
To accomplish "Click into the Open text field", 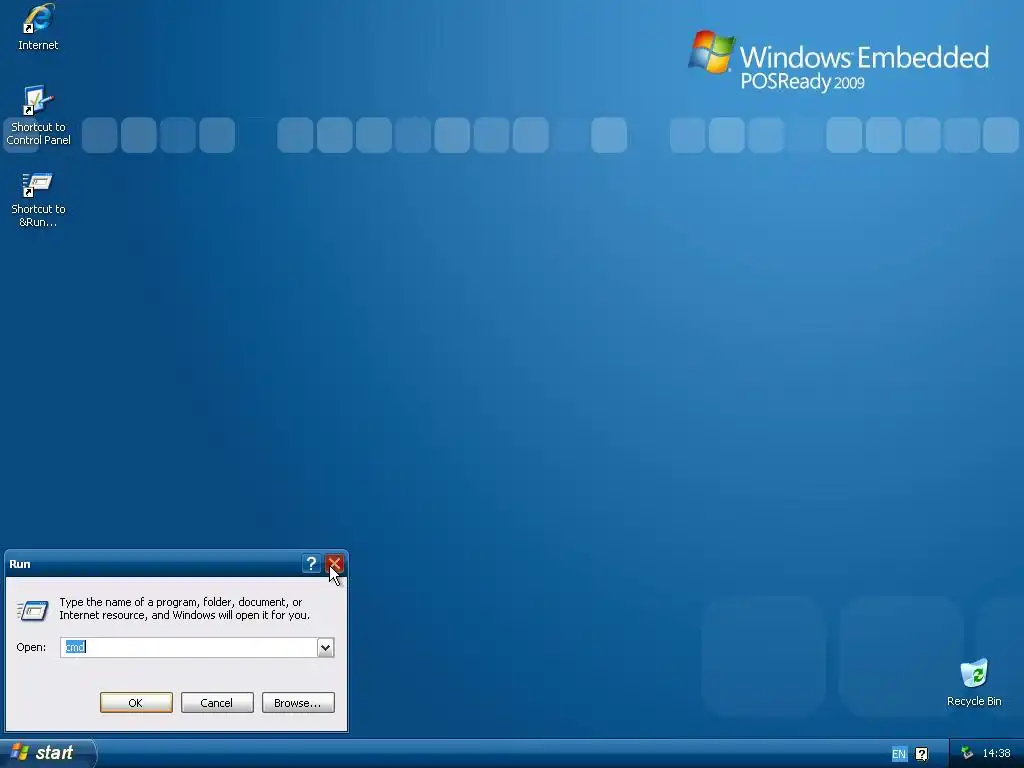I will [189, 647].
